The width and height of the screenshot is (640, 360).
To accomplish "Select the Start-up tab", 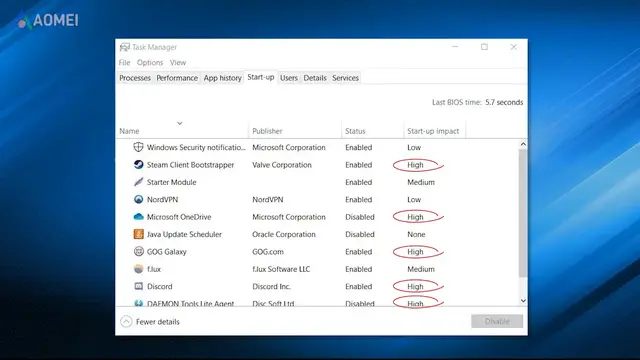I will (260, 77).
